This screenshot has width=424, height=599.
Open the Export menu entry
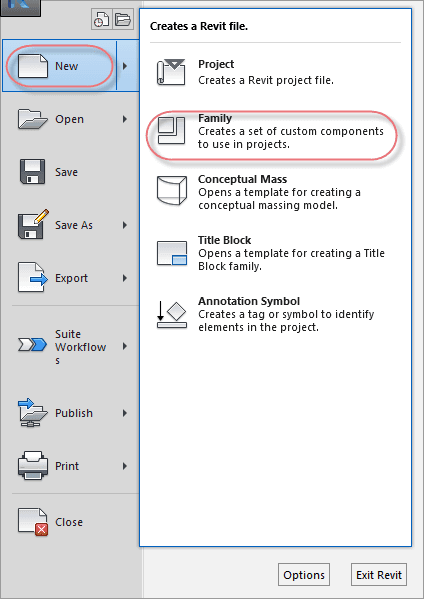point(71,278)
